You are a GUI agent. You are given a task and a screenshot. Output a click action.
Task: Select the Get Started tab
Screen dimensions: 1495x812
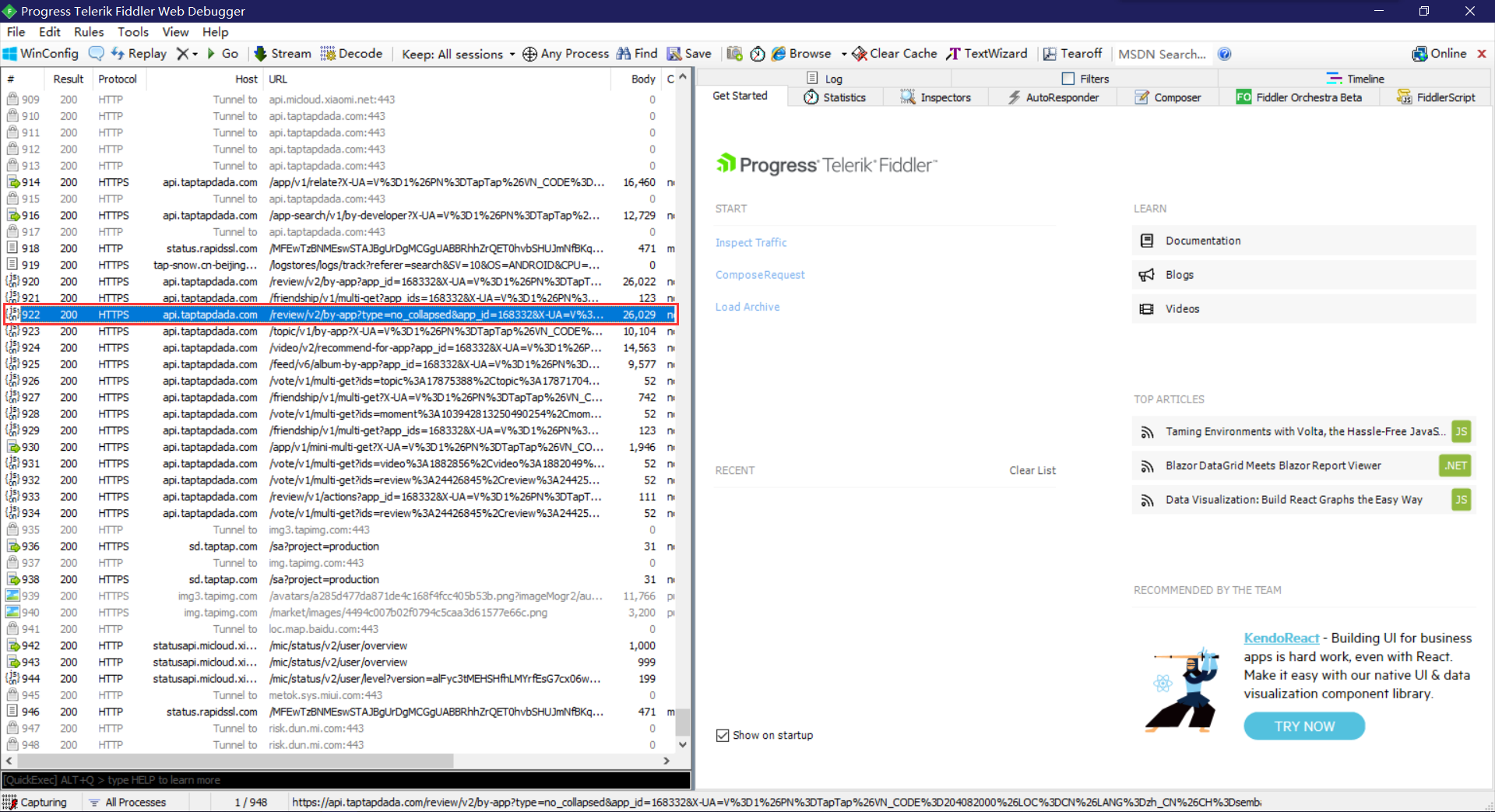coord(740,96)
